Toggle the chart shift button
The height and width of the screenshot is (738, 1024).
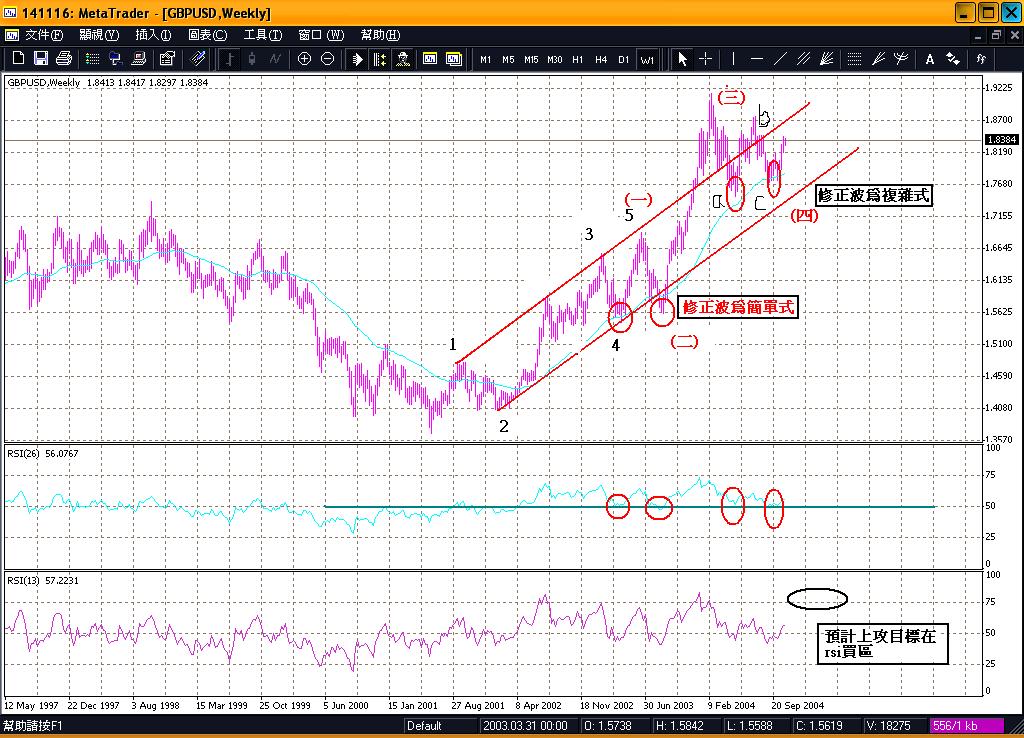tap(380, 59)
